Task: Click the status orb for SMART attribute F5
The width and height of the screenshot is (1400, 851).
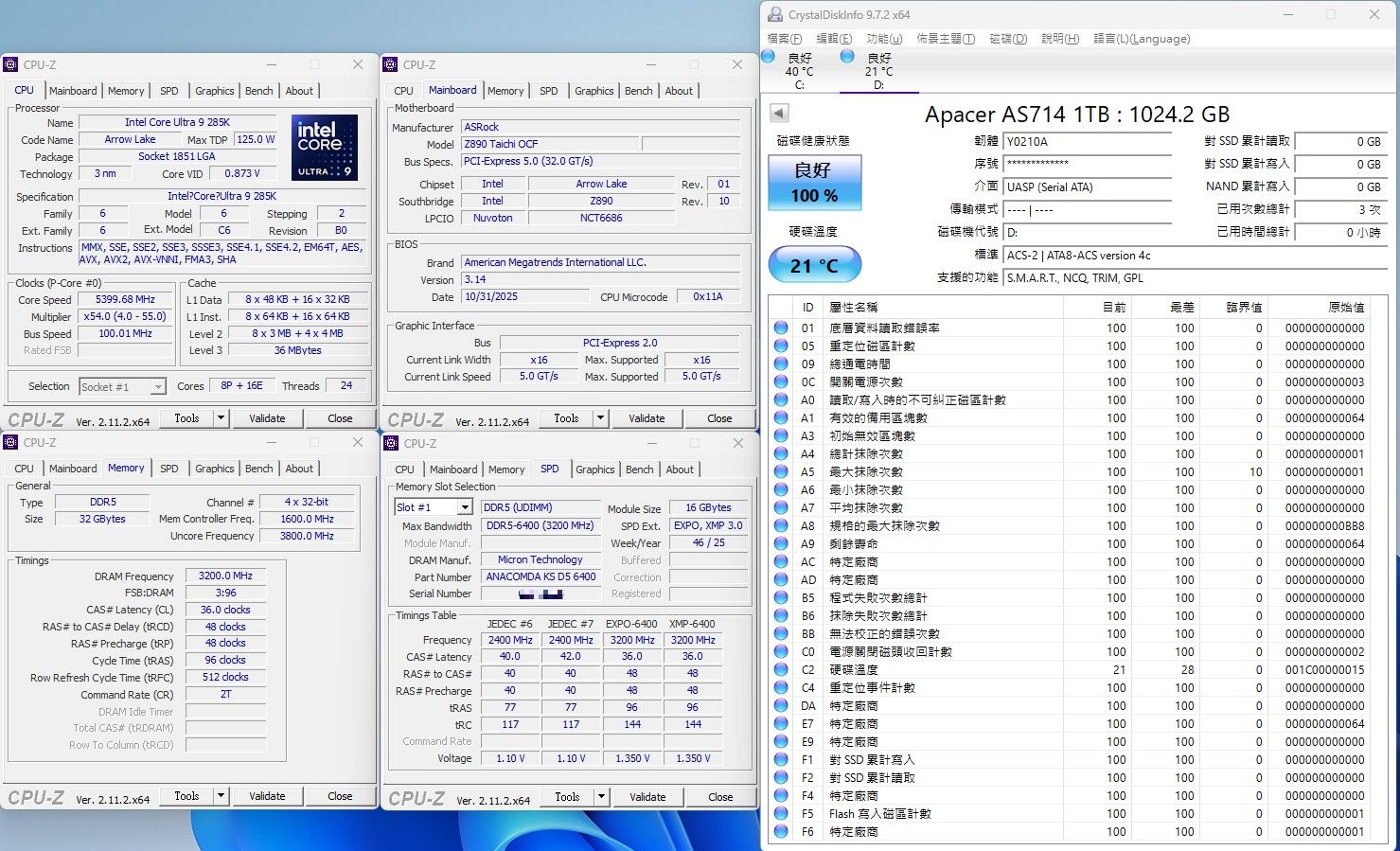Action: 781,813
